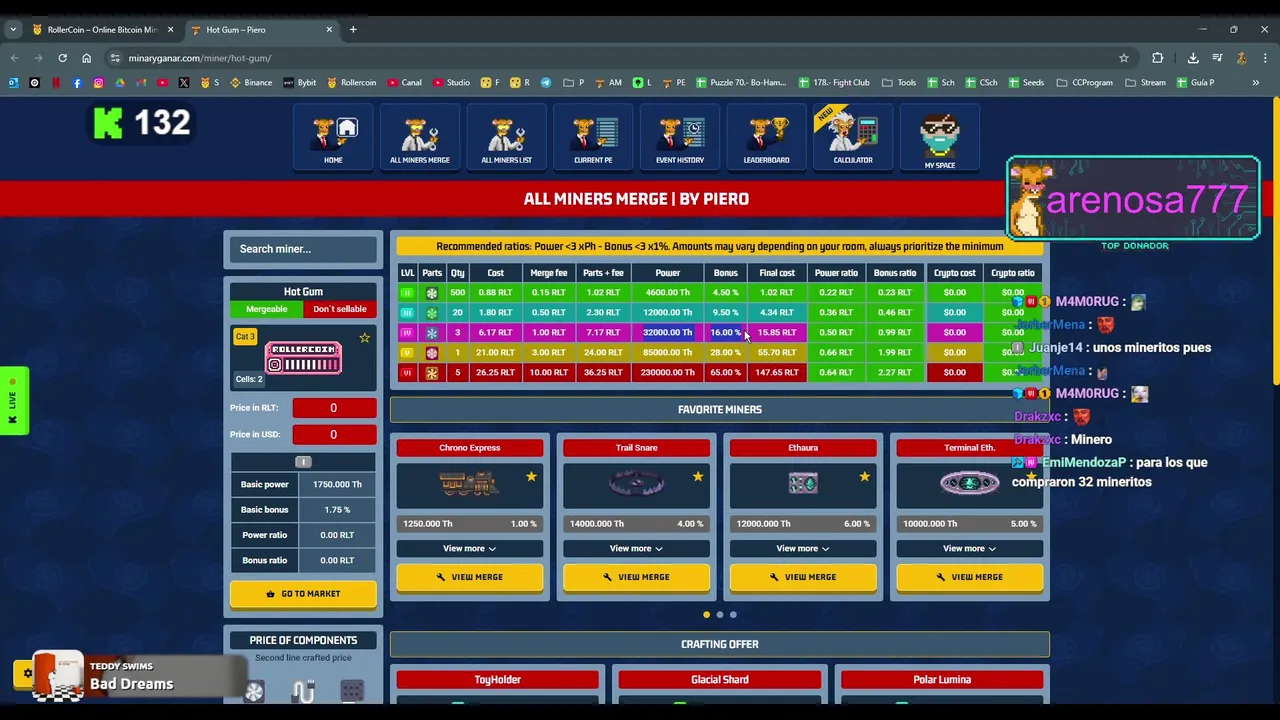Image resolution: width=1280 pixels, height=720 pixels.
Task: Click the Price in RLT field
Action: point(334,408)
